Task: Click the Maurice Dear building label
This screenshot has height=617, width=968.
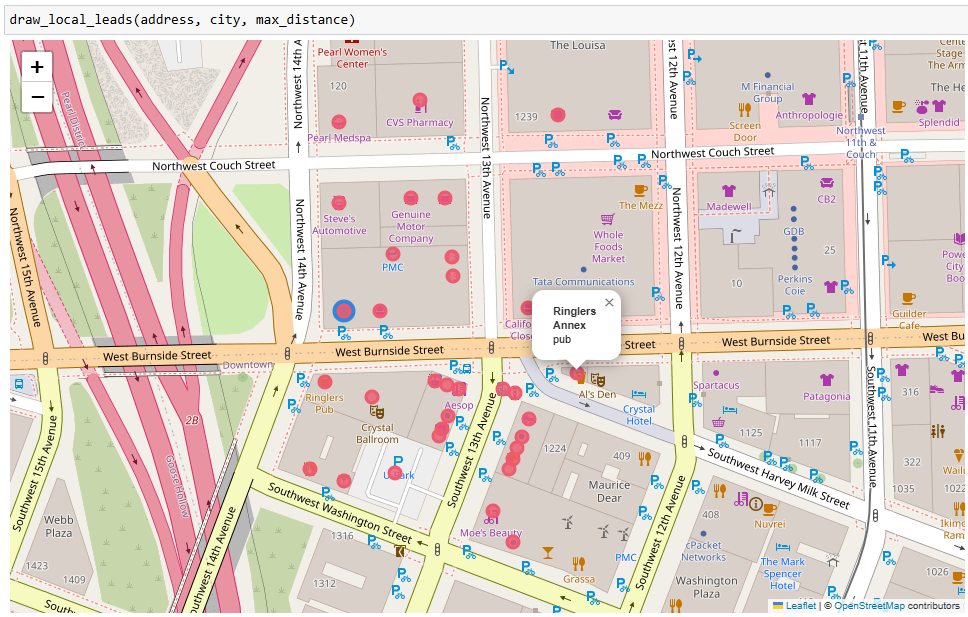Action: click(609, 492)
